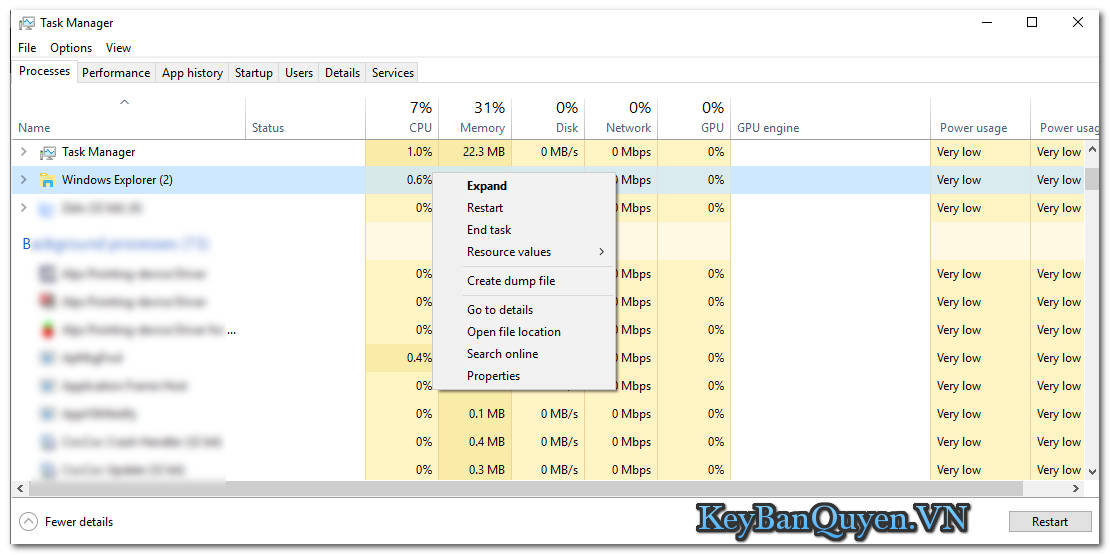Expand the Task Manager process row
This screenshot has width=1110, height=555.
(x=23, y=151)
